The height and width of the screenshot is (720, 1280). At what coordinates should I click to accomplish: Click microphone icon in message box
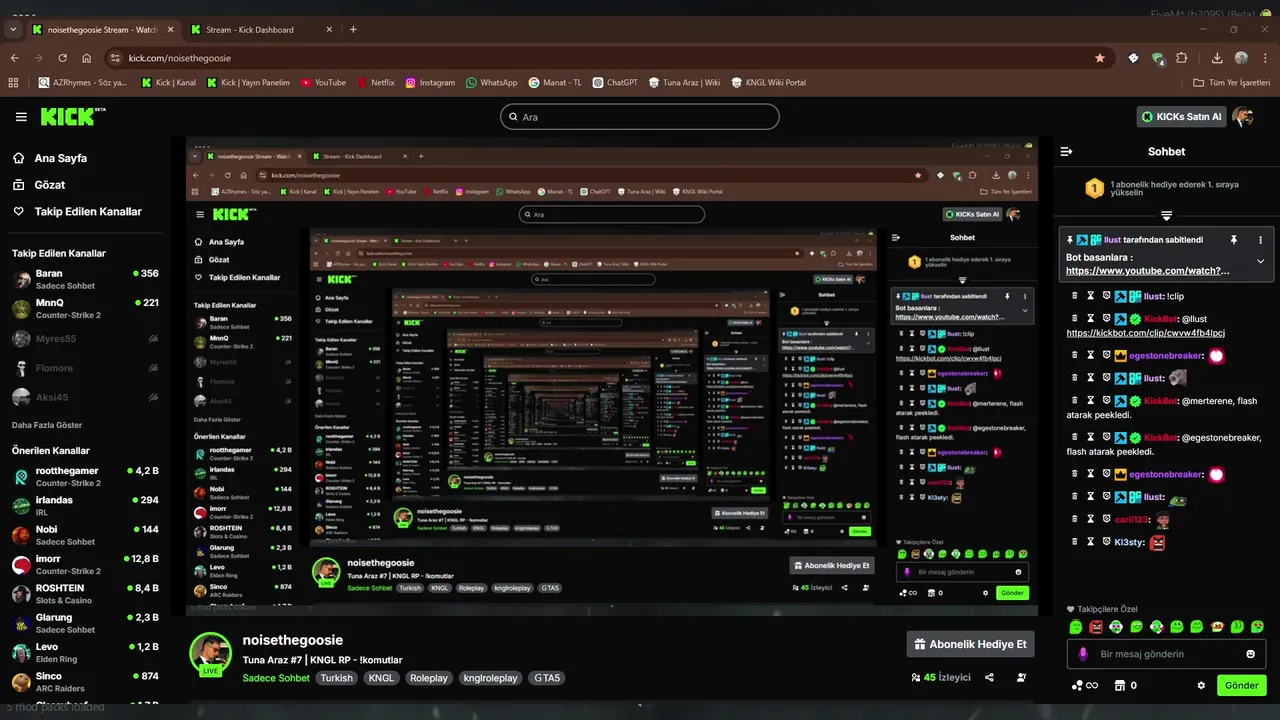(x=1082, y=654)
